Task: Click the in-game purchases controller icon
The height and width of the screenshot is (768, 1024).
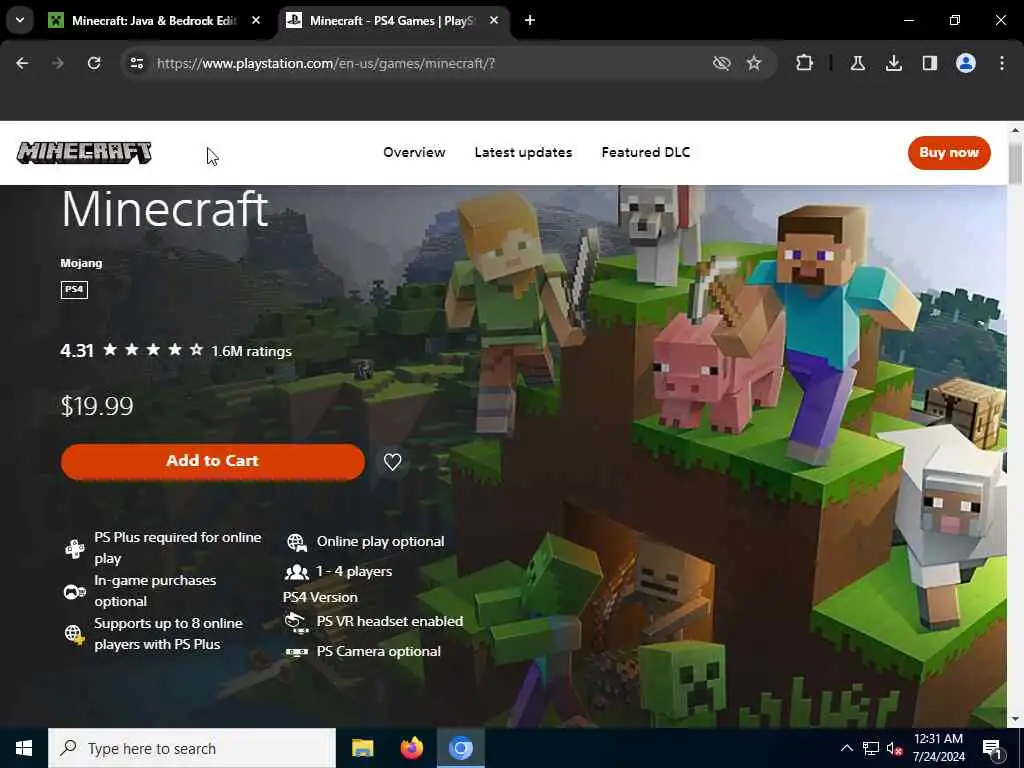Action: click(x=74, y=592)
